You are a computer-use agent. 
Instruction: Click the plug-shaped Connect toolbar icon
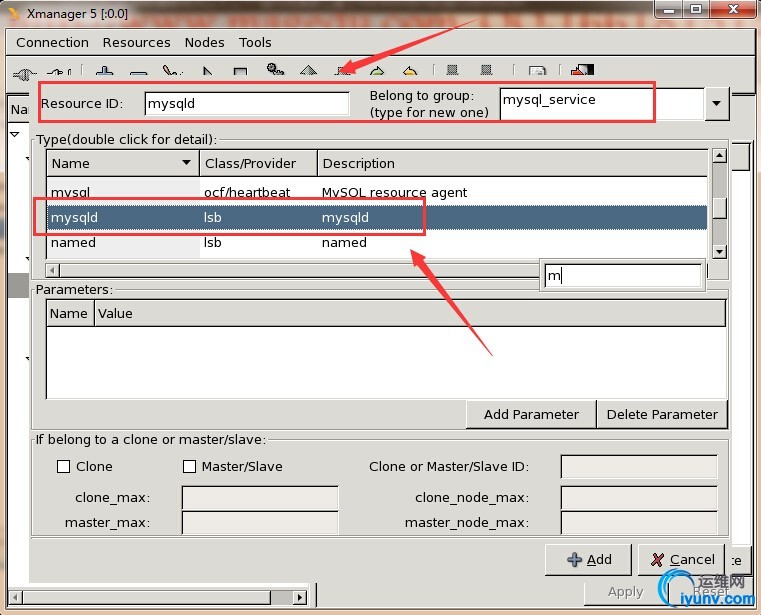tap(24, 73)
